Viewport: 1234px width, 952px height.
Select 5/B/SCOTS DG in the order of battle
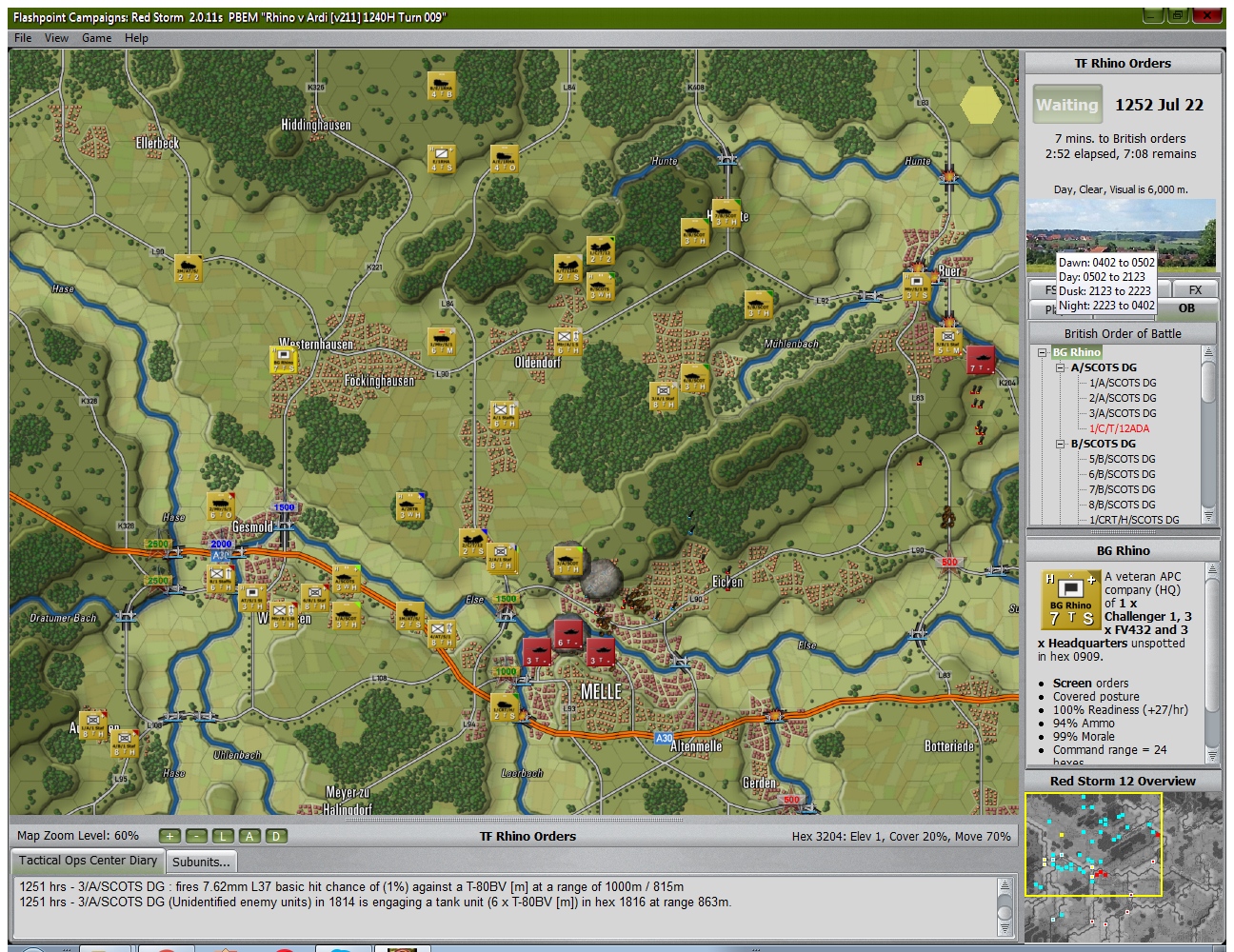1123,459
